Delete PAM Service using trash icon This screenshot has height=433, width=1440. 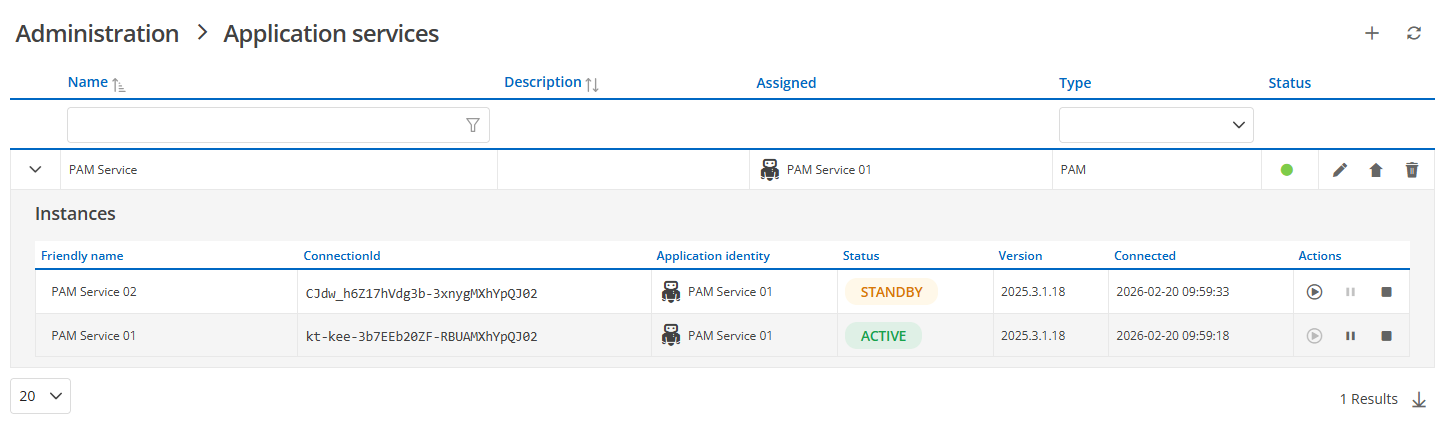[x=1412, y=170]
